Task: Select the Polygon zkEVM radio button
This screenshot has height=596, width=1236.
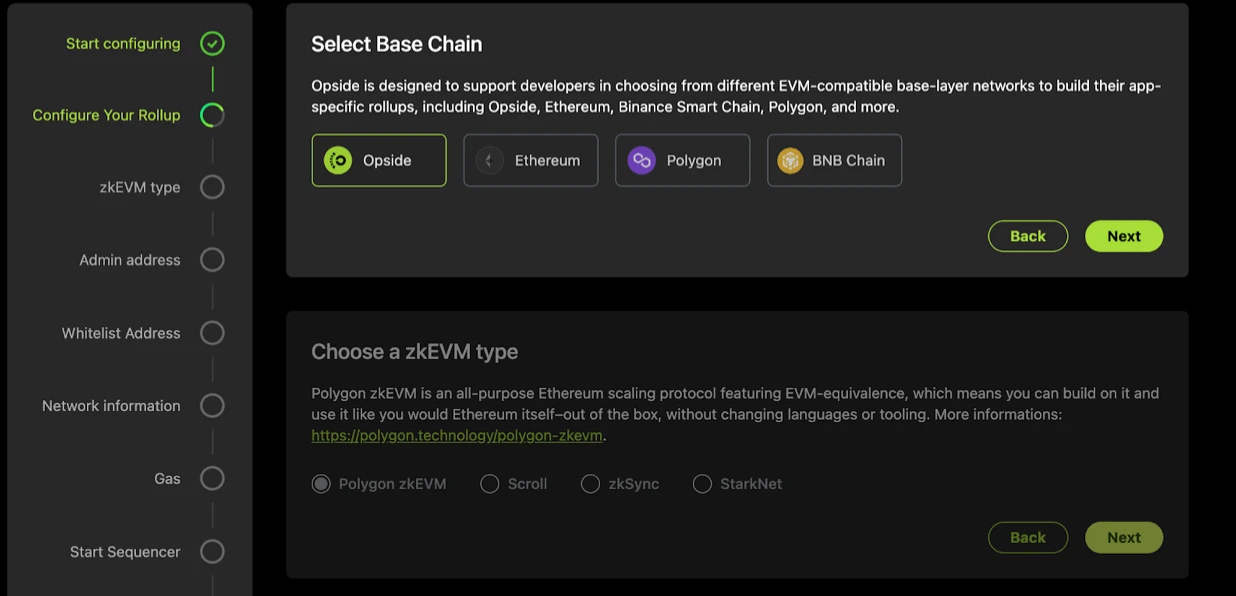Action: (x=321, y=484)
